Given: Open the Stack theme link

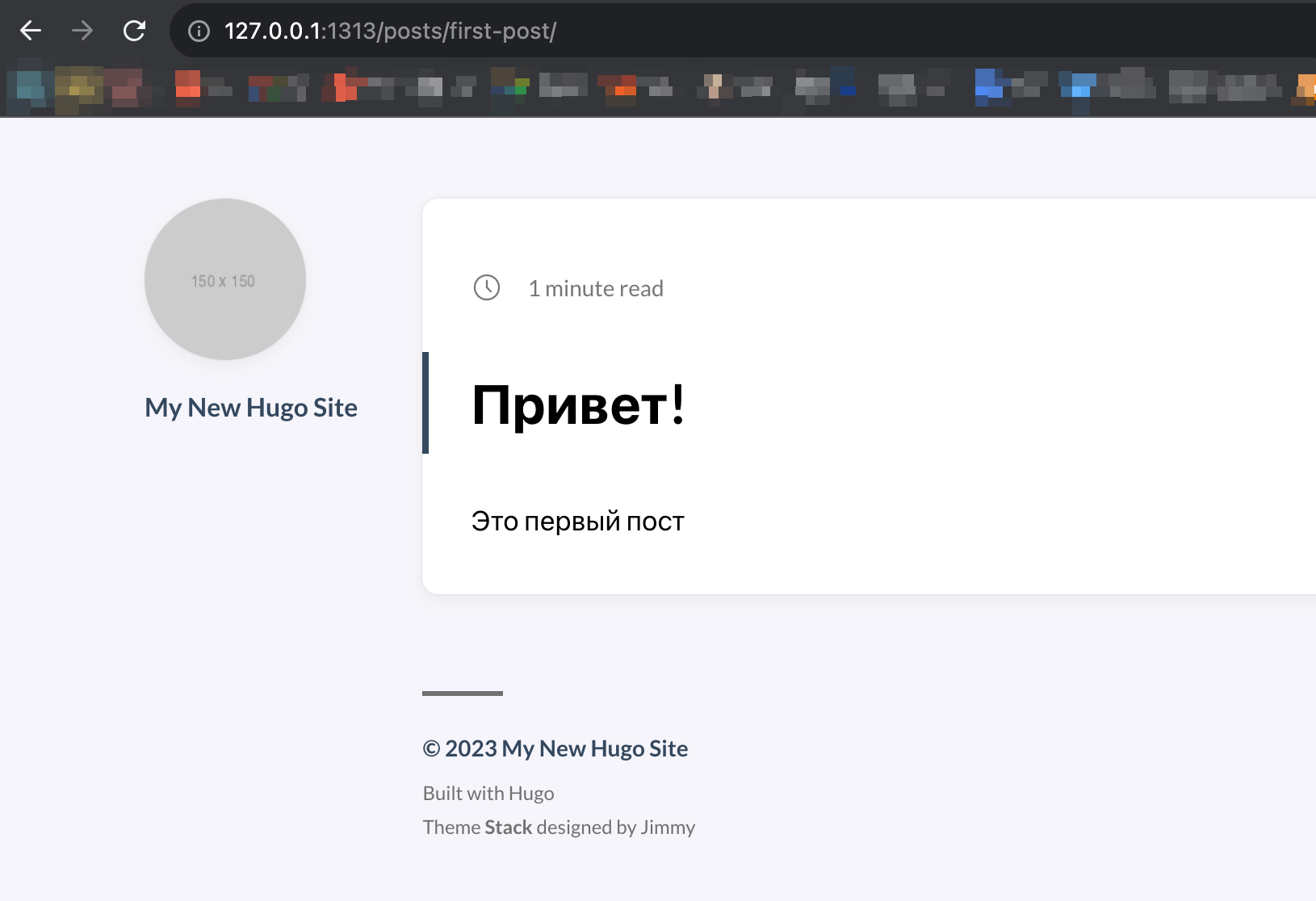Looking at the screenshot, I should (x=508, y=828).
